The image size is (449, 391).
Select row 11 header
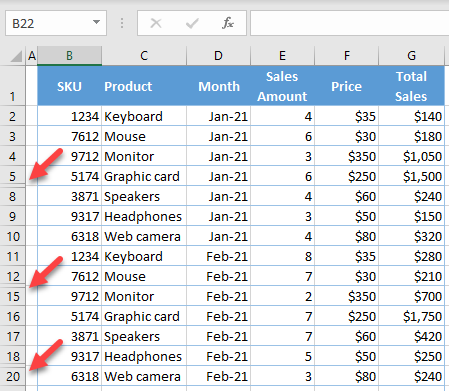coord(13,256)
